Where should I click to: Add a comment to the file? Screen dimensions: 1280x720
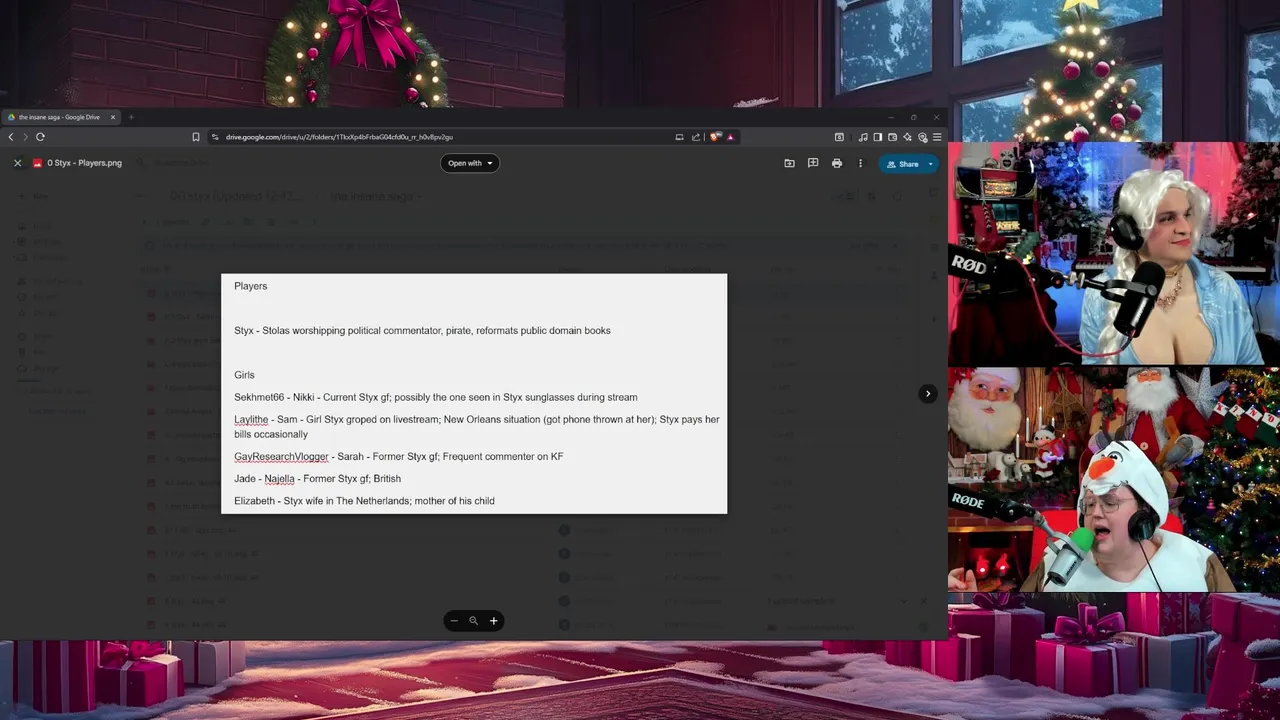click(813, 163)
